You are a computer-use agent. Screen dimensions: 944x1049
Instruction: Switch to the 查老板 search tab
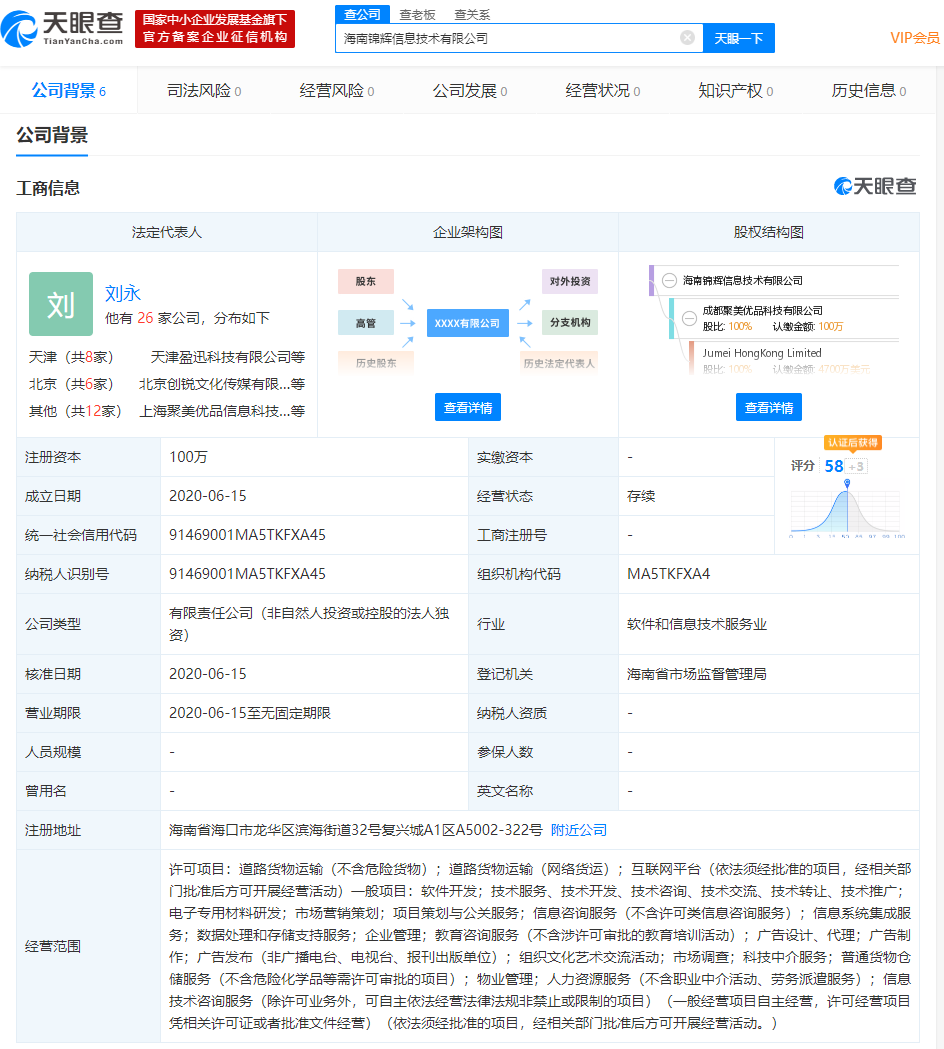point(417,14)
